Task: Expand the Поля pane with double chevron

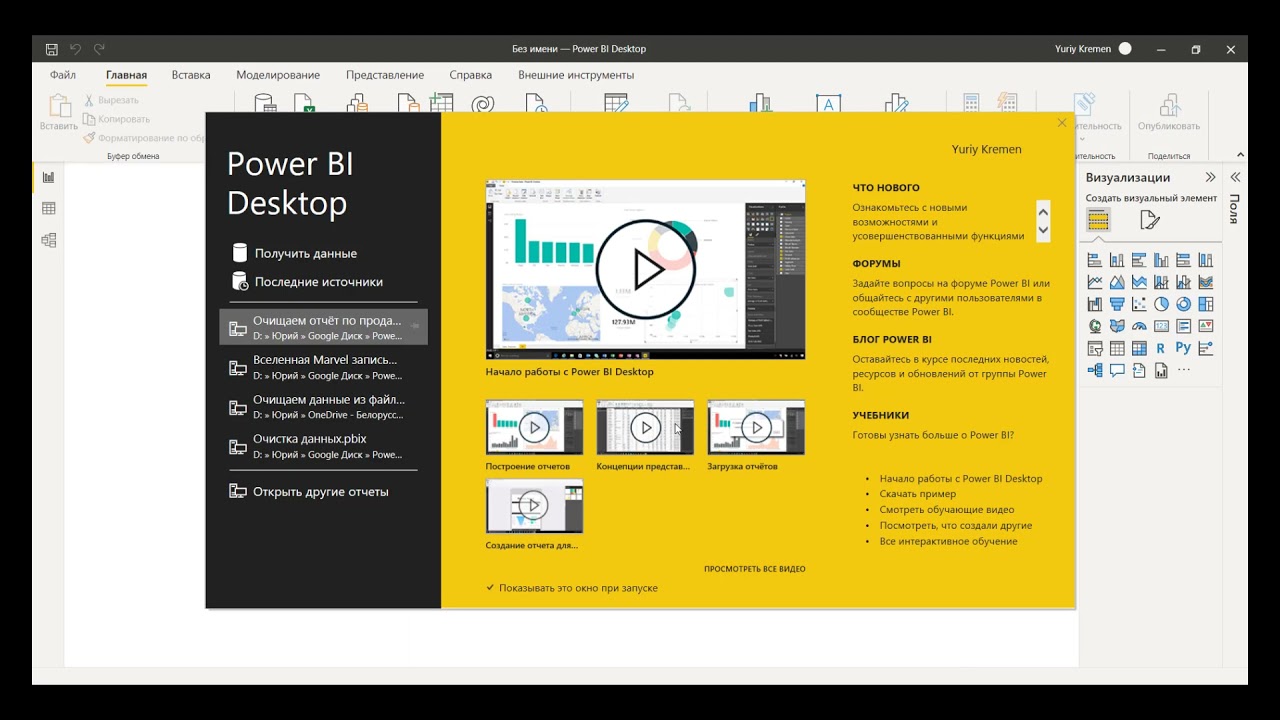Action: [1235, 177]
